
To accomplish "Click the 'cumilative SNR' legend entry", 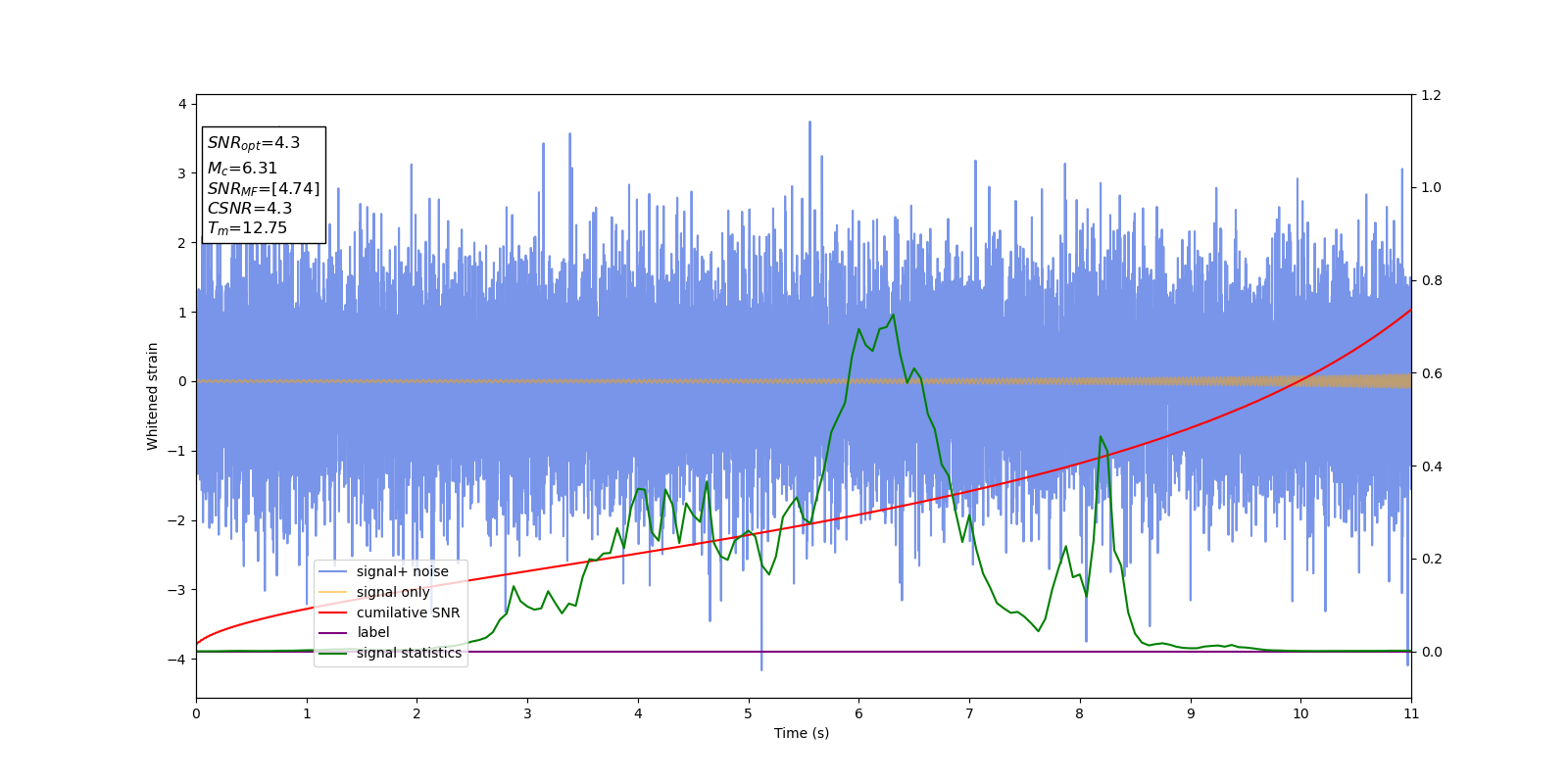I will (x=408, y=612).
